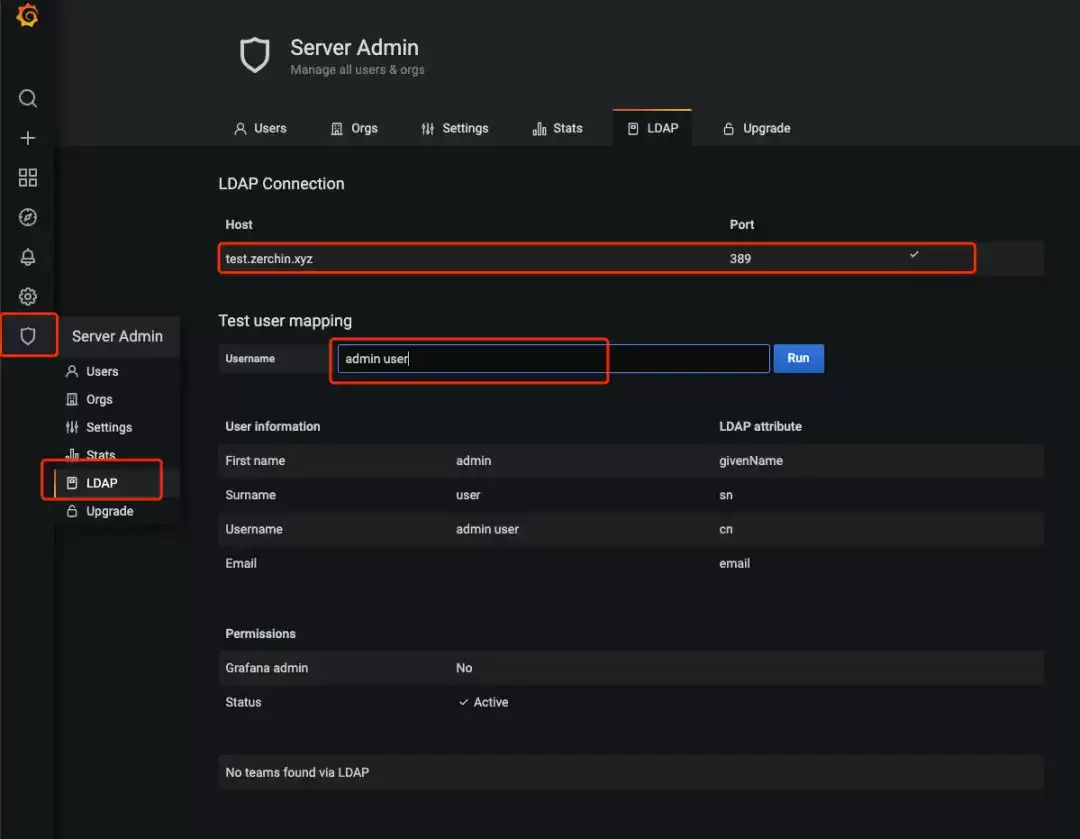Choose LDAP in the side menu
The image size is (1080, 839).
coord(102,483)
